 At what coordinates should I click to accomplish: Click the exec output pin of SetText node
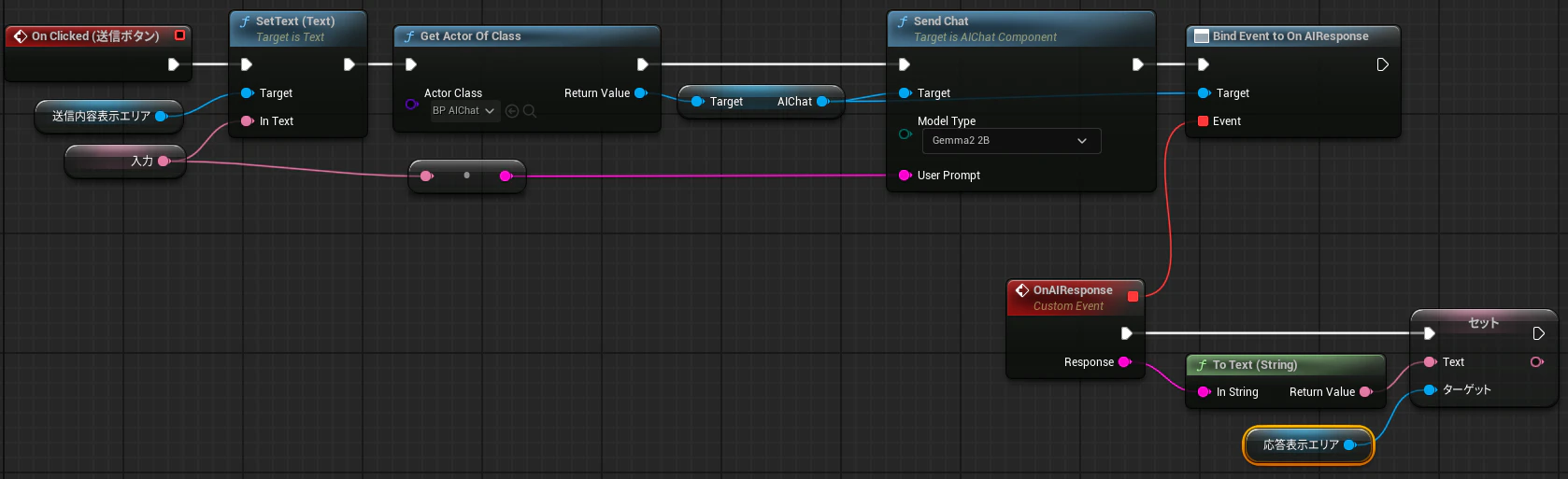point(349,64)
